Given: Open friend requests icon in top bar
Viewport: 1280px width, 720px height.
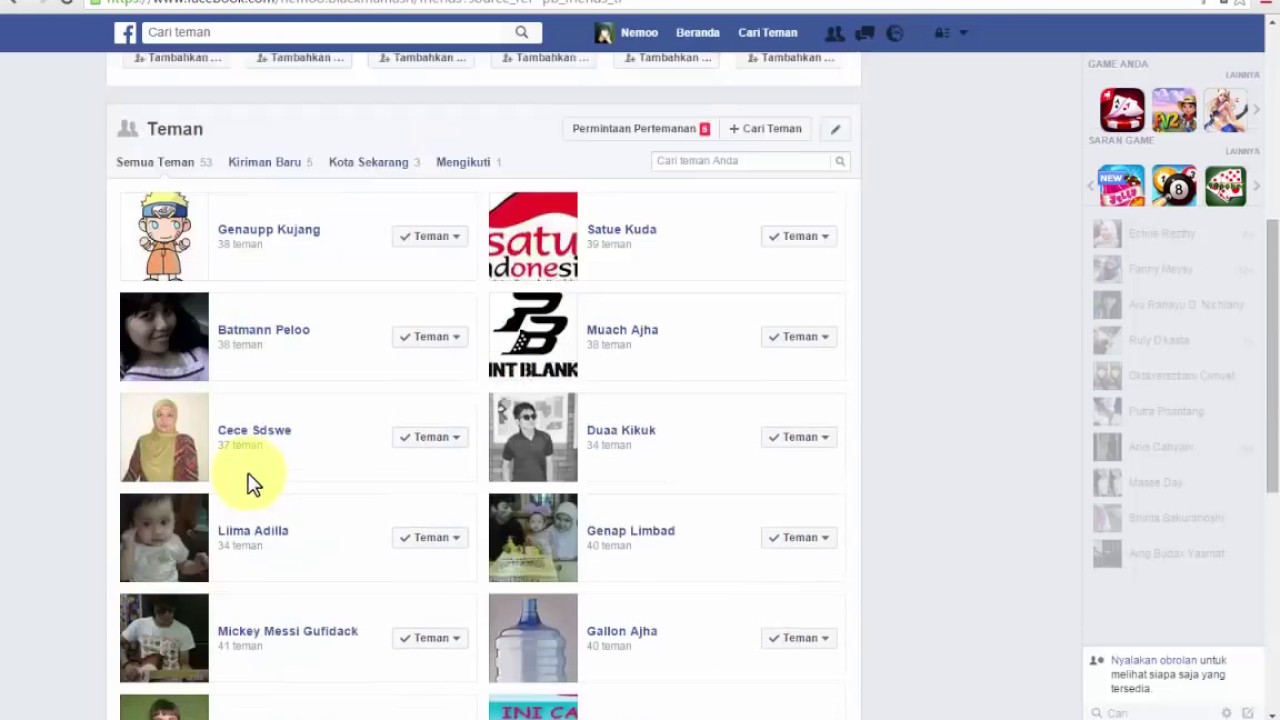Looking at the screenshot, I should click(x=835, y=33).
